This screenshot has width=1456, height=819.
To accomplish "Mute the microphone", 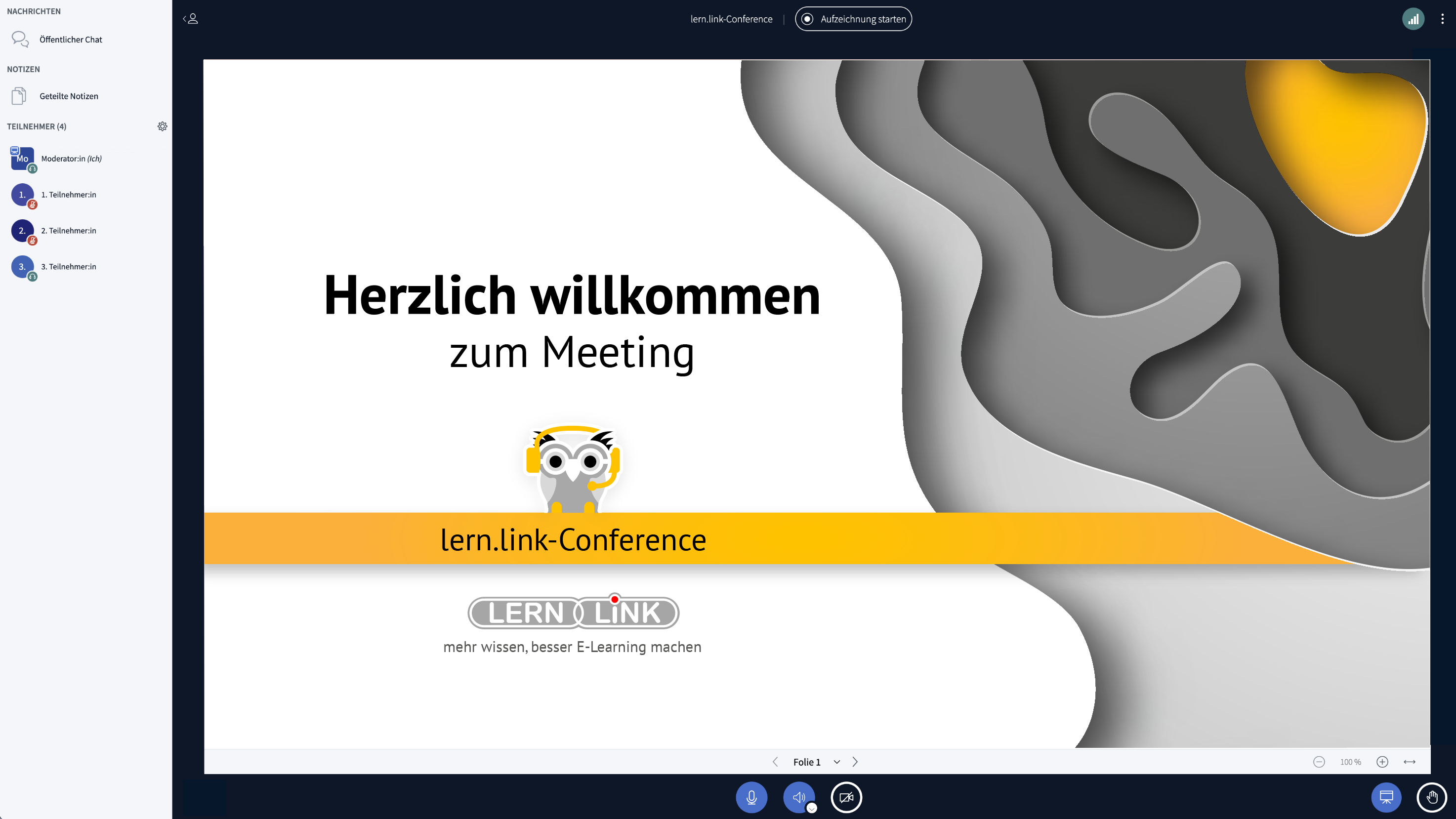I will click(751, 797).
